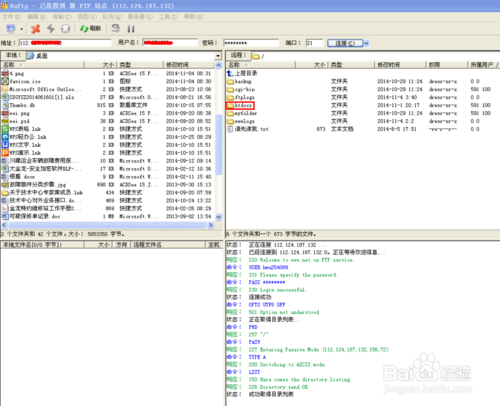Click the red X disconnect icon
The height and width of the screenshot is (406, 500).
point(35,29)
